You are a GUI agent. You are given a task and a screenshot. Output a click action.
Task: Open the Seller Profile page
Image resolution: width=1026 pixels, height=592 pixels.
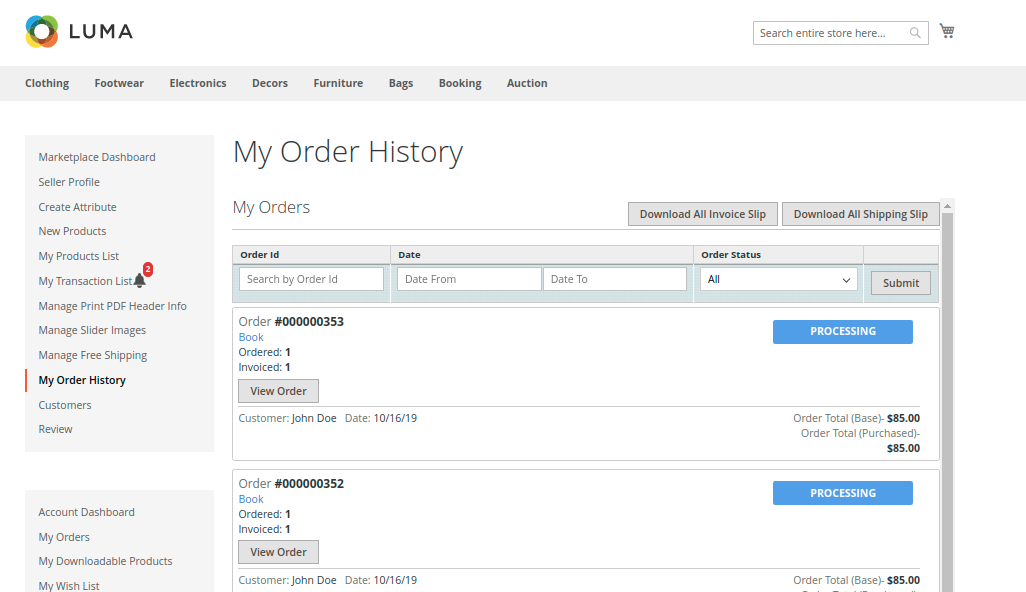[68, 182]
